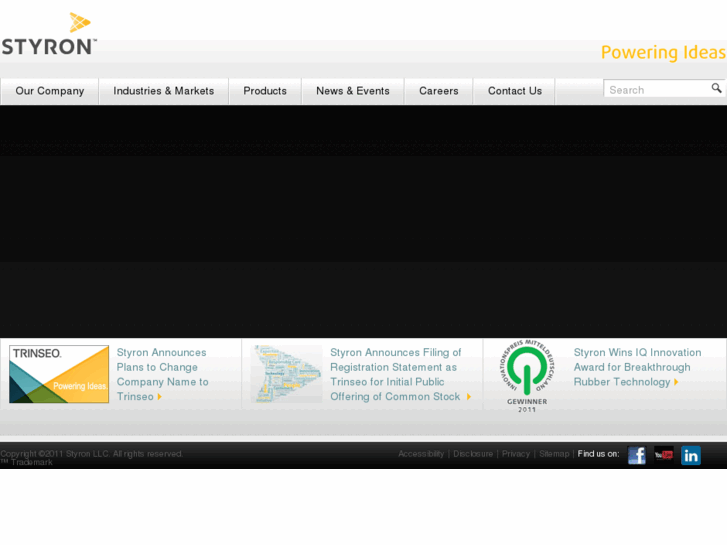Click arrow after Common Stock headline

click(469, 397)
